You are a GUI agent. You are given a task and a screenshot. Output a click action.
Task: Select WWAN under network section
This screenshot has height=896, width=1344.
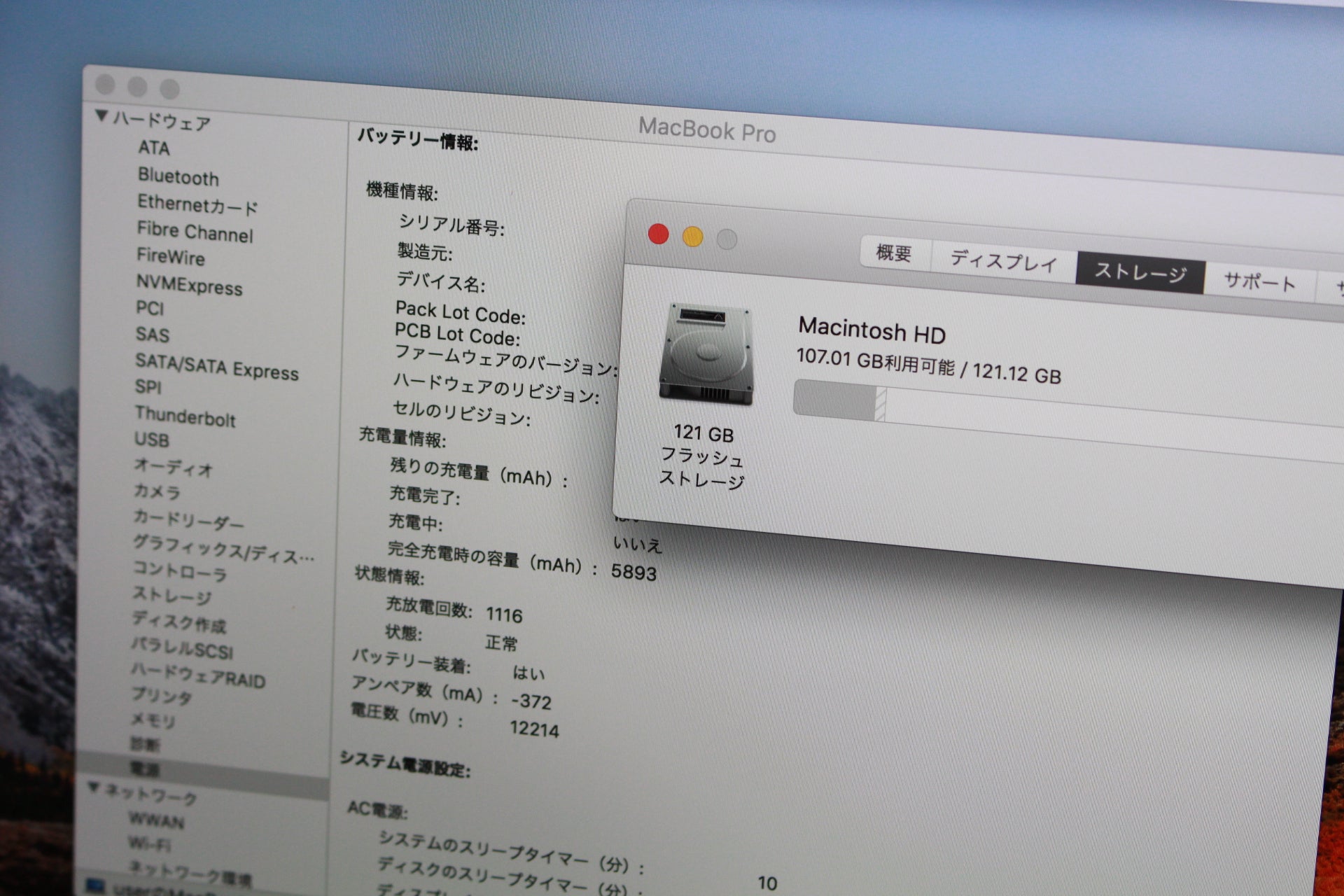pos(156,820)
